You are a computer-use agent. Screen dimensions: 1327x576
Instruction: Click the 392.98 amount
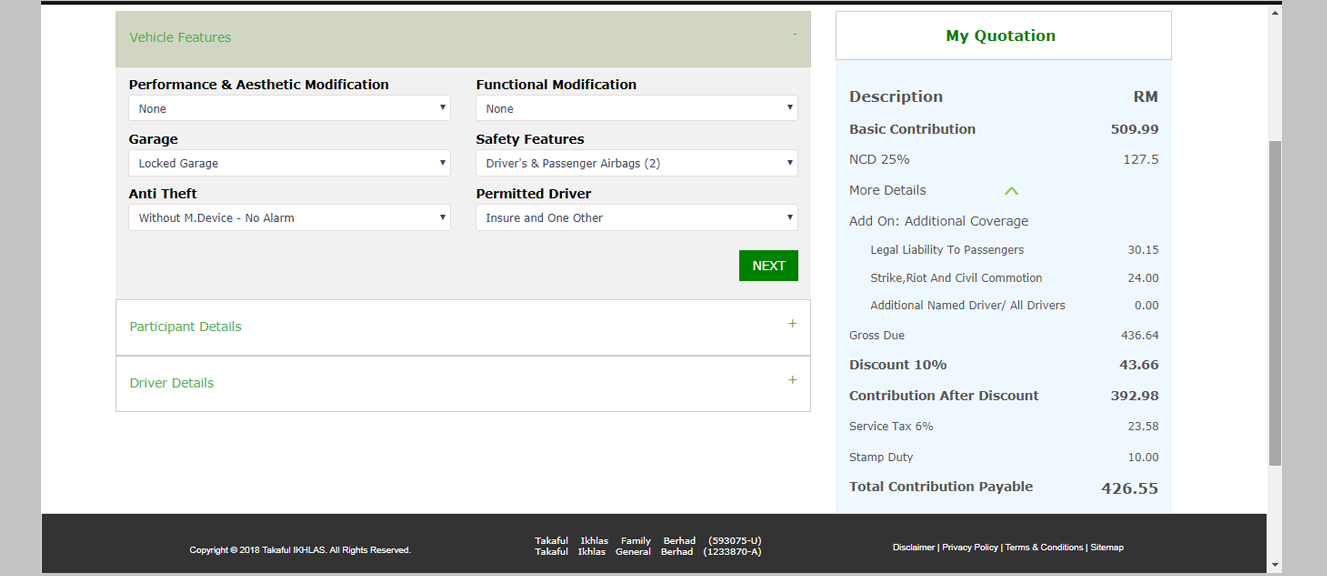[1134, 396]
